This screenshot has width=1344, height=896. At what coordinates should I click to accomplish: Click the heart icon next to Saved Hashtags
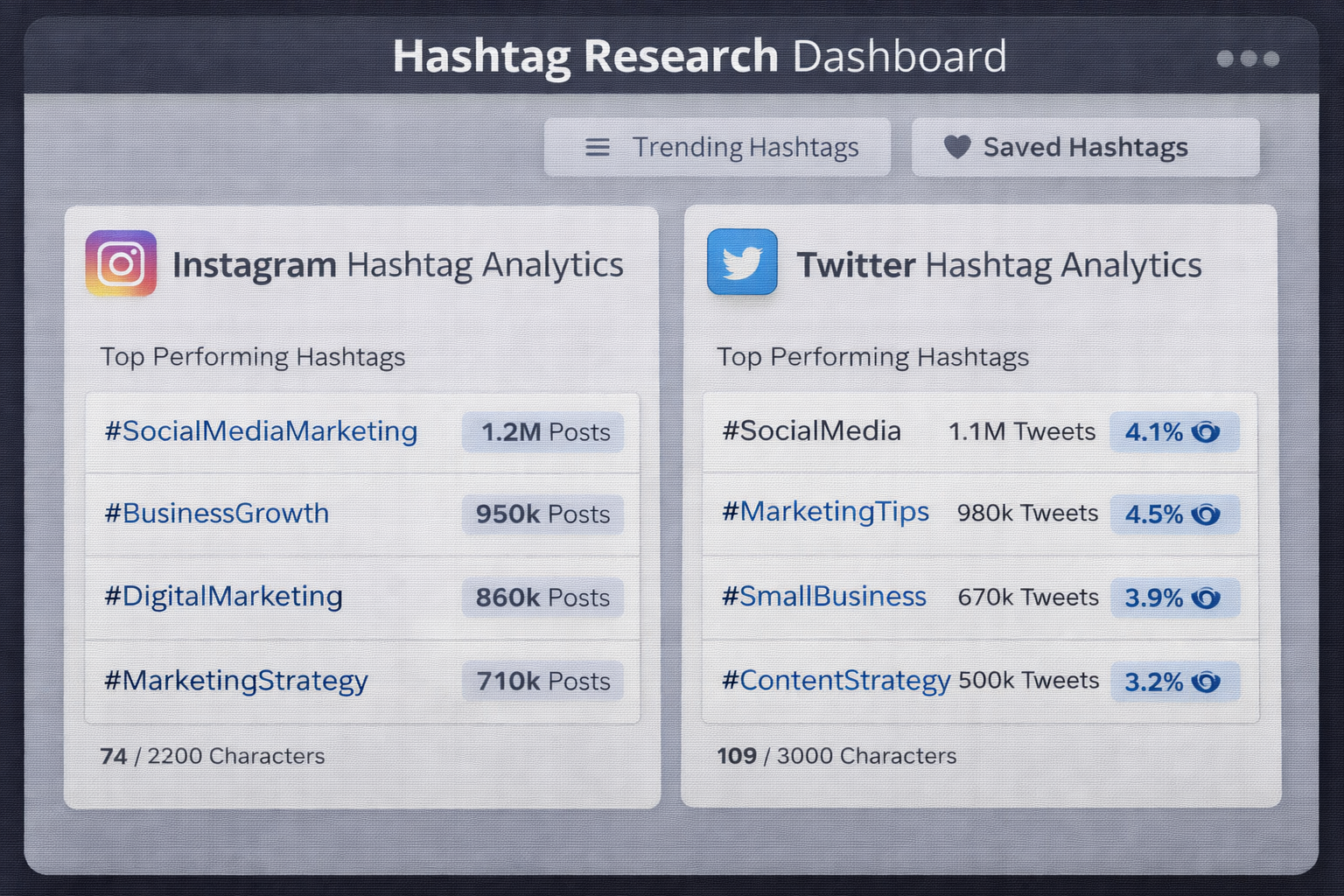click(x=957, y=147)
